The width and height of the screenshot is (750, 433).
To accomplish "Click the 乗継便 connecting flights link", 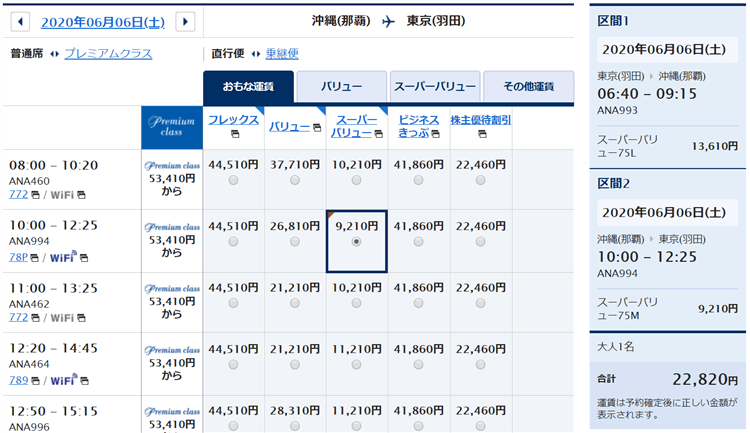I will [281, 54].
